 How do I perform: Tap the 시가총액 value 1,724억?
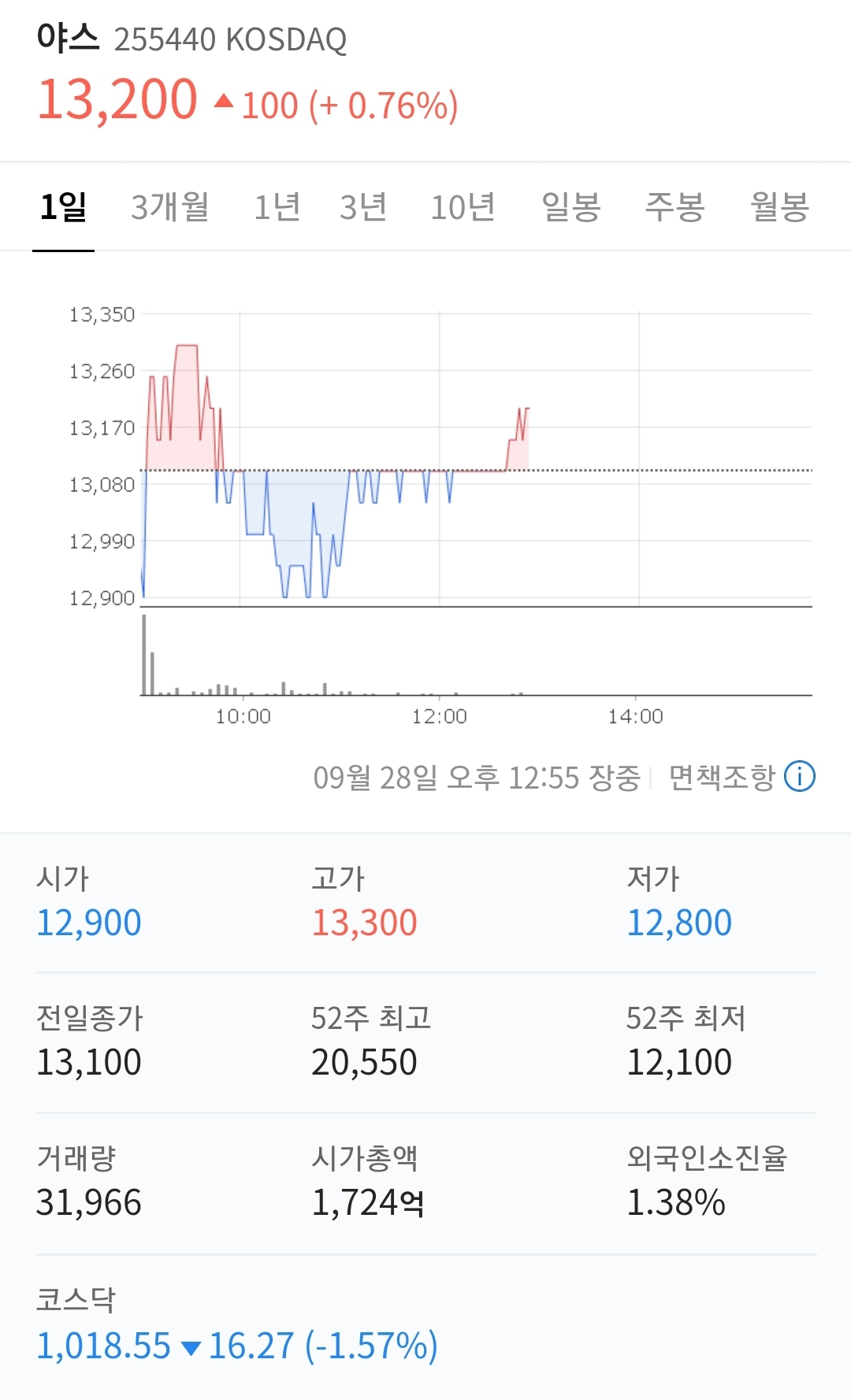[367, 1203]
